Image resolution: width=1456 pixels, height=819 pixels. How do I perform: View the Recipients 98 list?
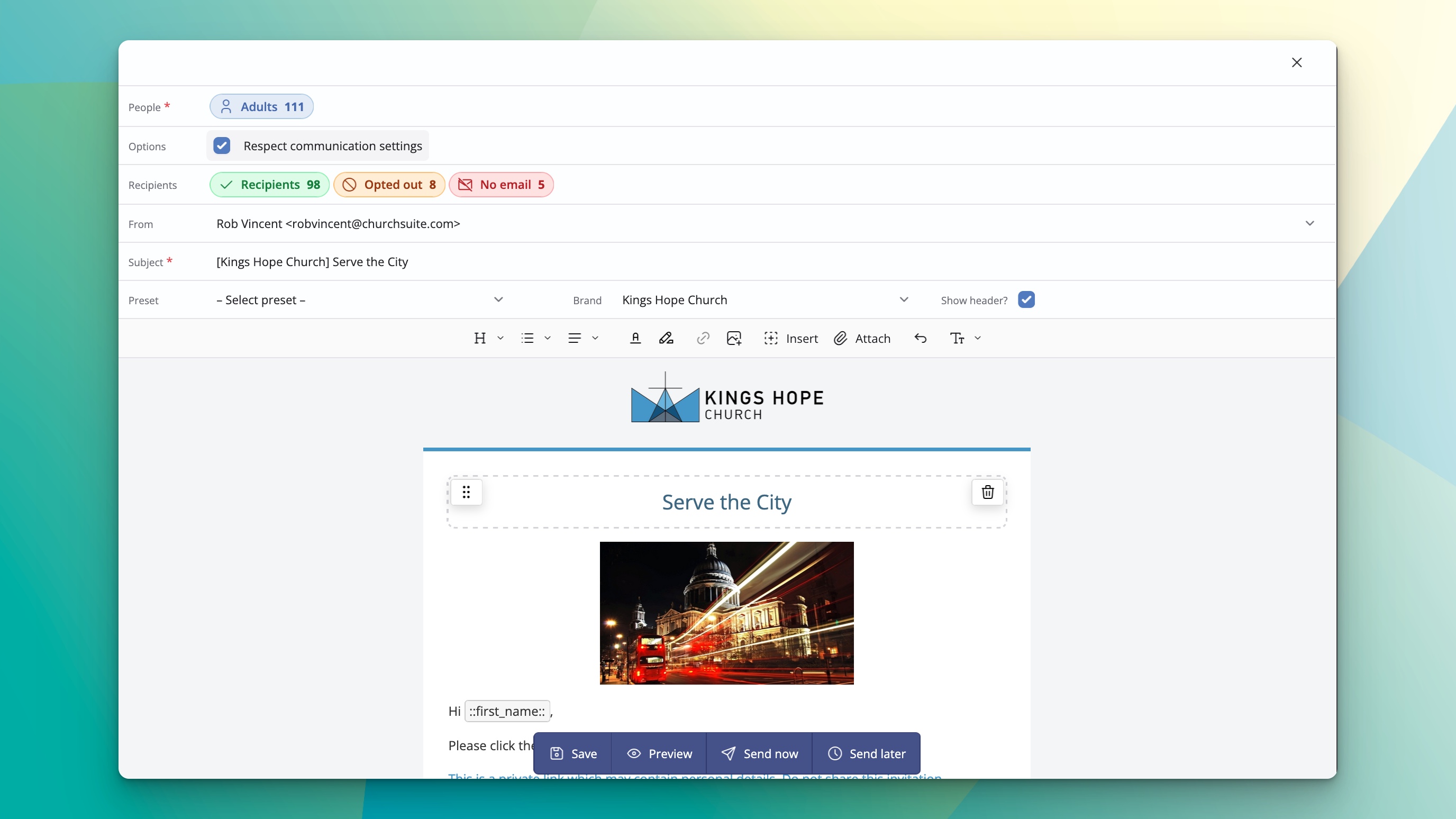pyautogui.click(x=270, y=185)
